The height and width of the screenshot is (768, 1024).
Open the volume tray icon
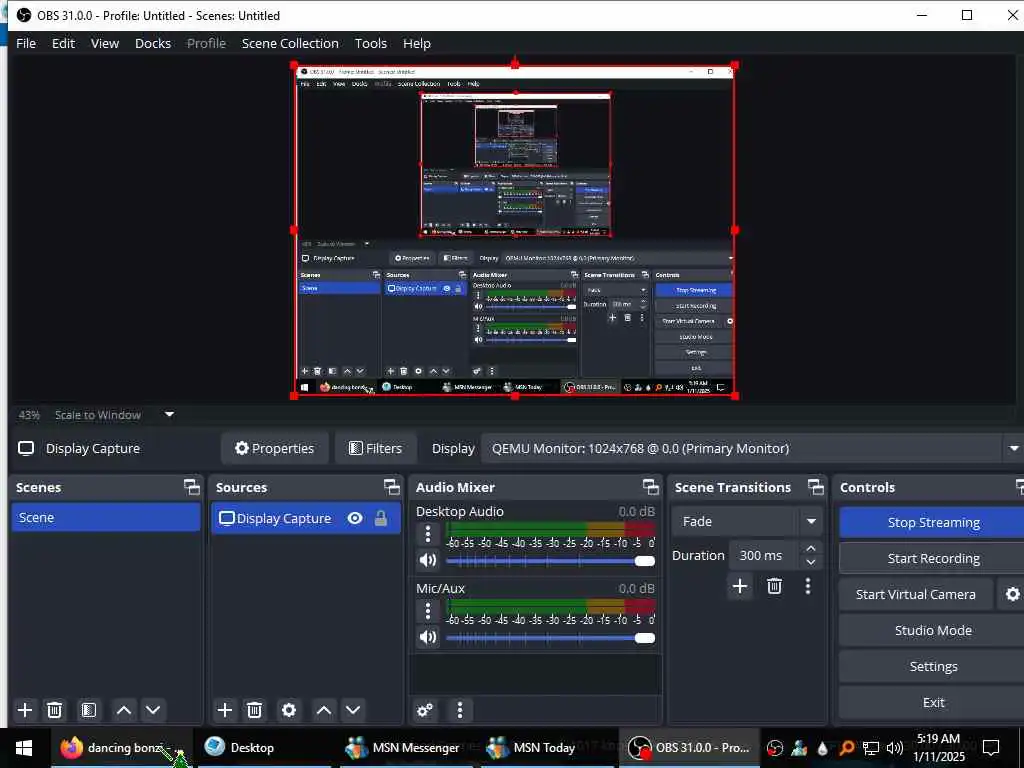[x=895, y=748]
